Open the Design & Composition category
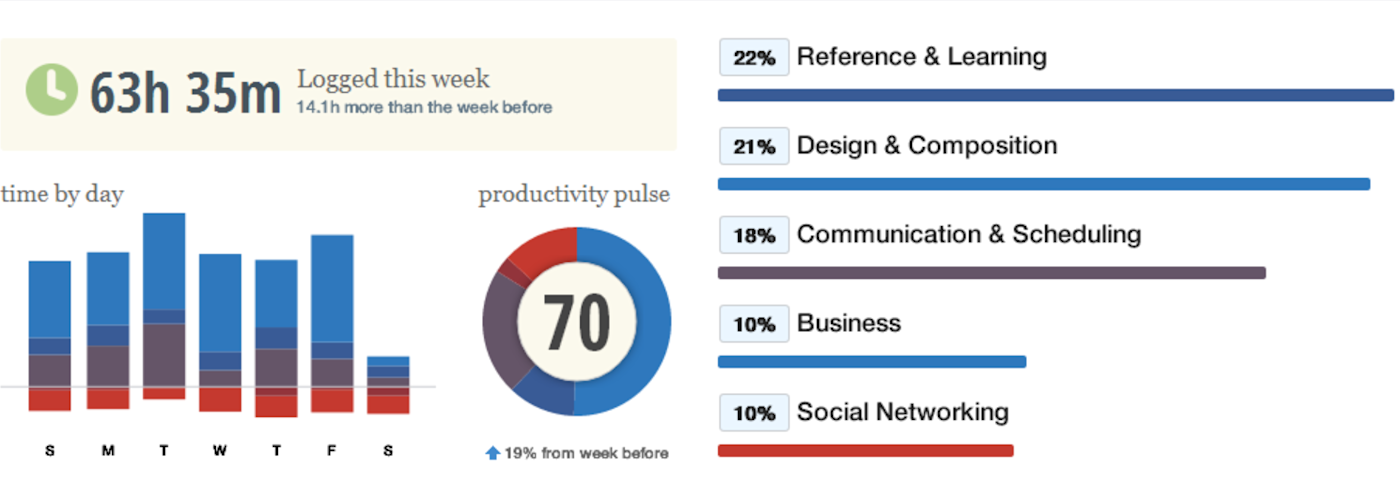1400x488 pixels. pyautogui.click(x=926, y=146)
